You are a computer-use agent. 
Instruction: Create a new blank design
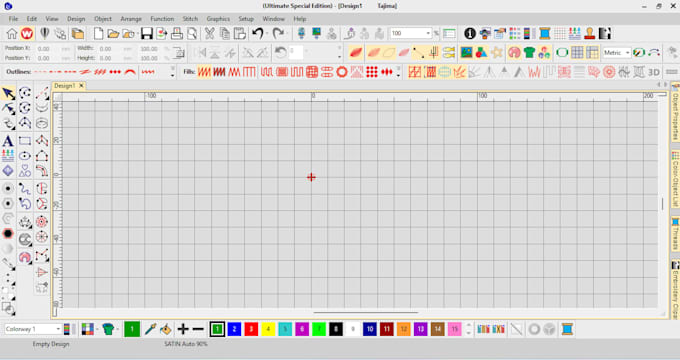pyautogui.click(x=98, y=33)
